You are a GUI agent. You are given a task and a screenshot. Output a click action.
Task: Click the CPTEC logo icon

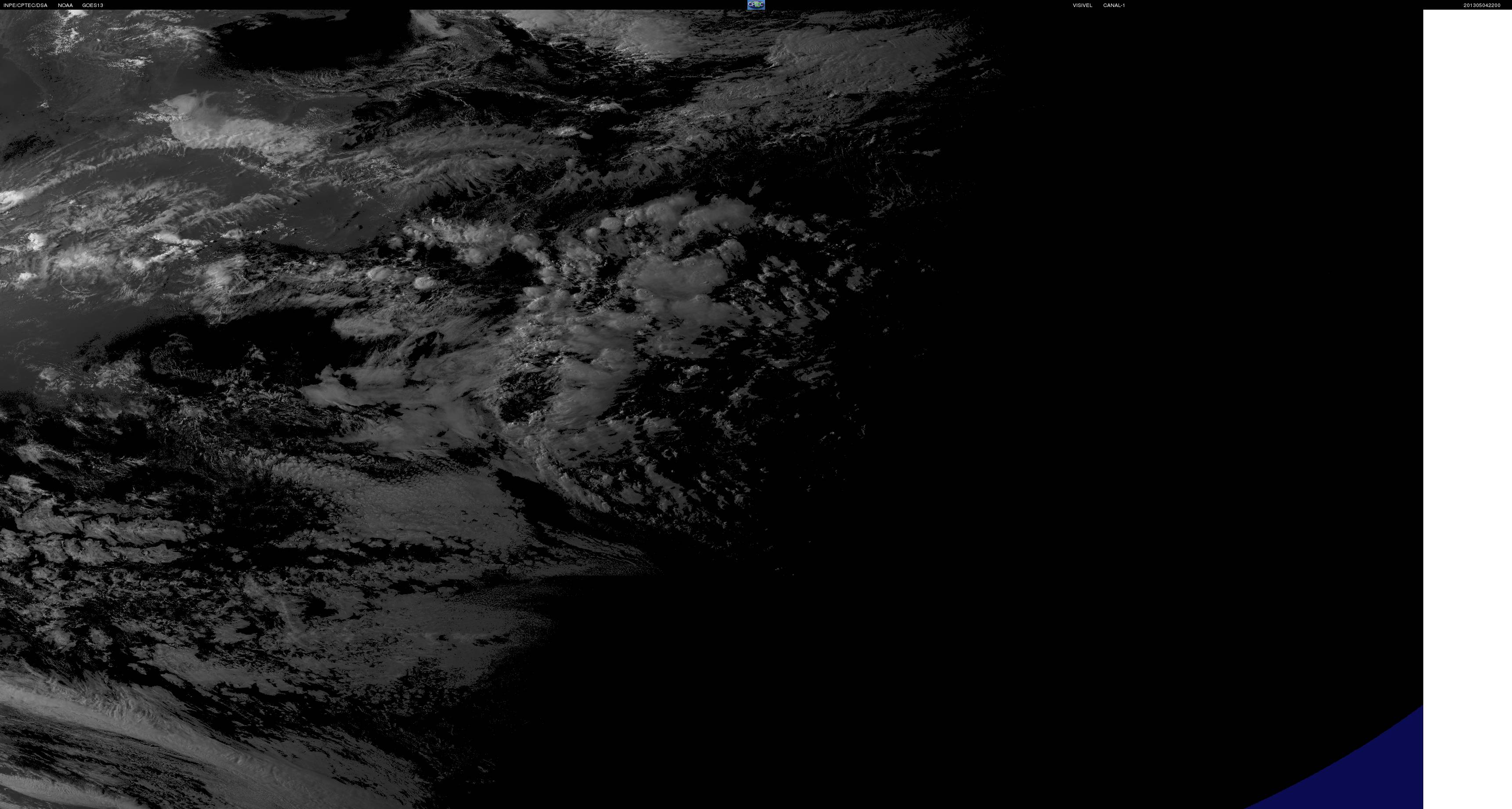tap(755, 5)
